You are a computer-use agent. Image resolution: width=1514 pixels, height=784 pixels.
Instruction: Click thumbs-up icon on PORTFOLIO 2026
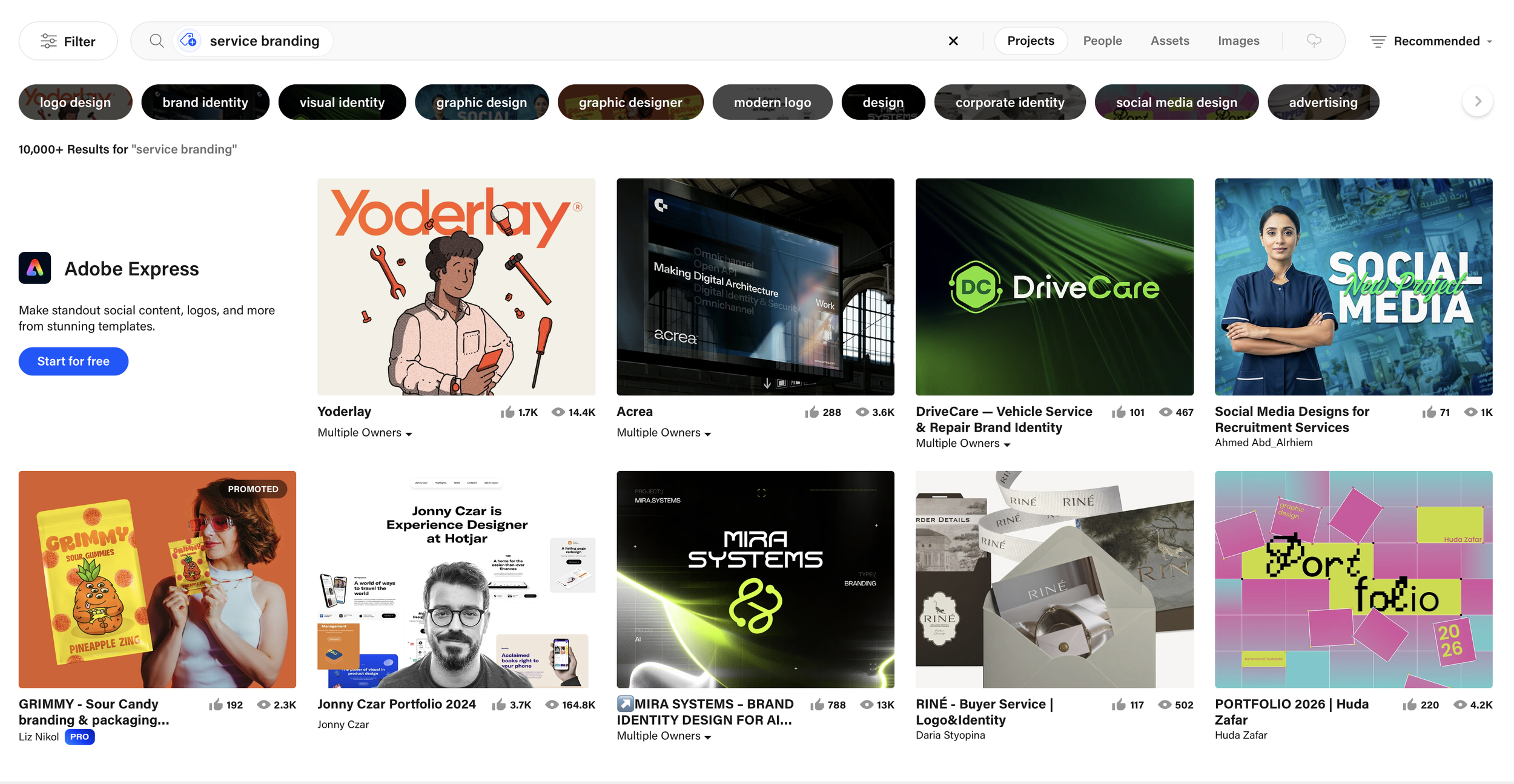coord(1410,705)
